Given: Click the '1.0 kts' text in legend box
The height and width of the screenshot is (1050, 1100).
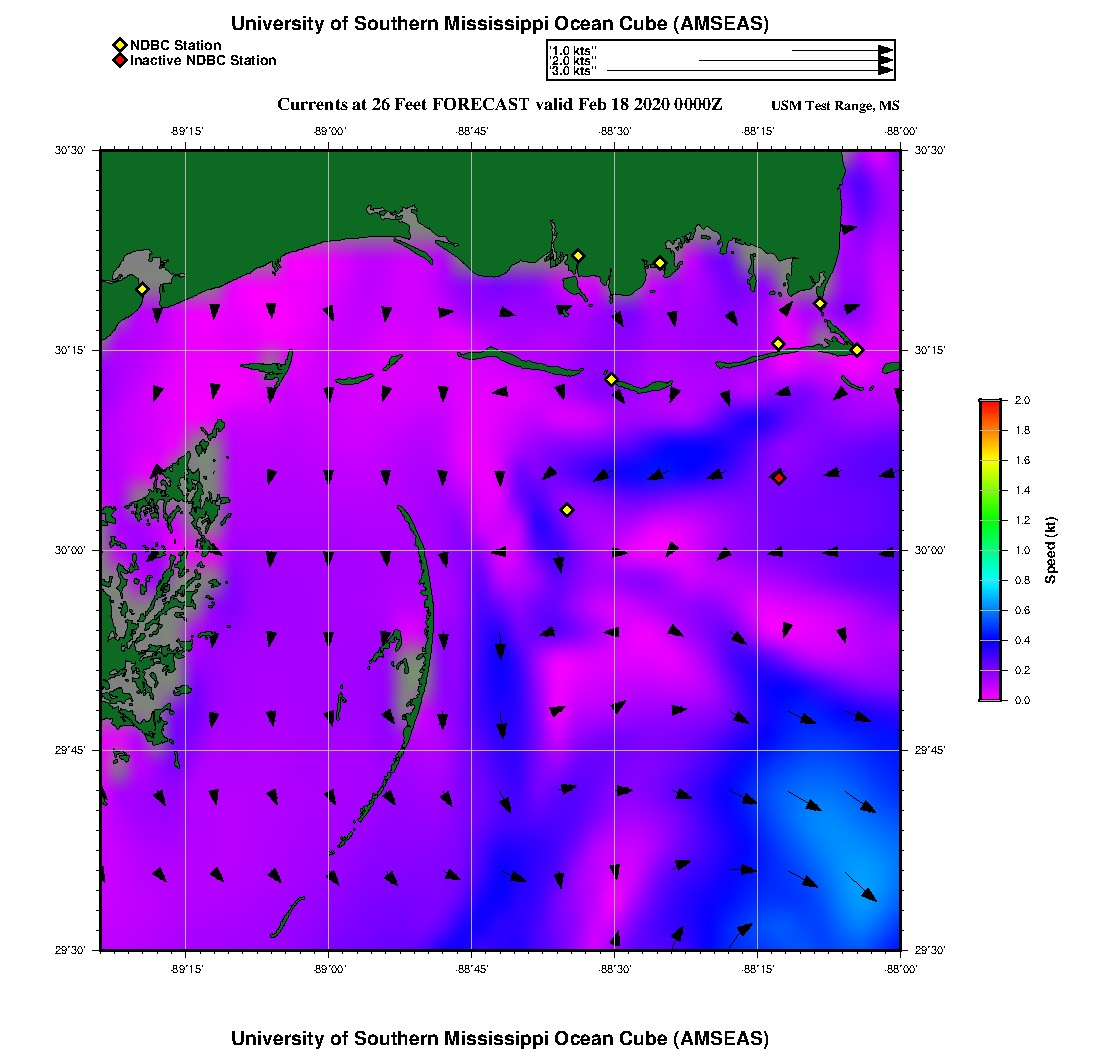Looking at the screenshot, I should point(573,51).
